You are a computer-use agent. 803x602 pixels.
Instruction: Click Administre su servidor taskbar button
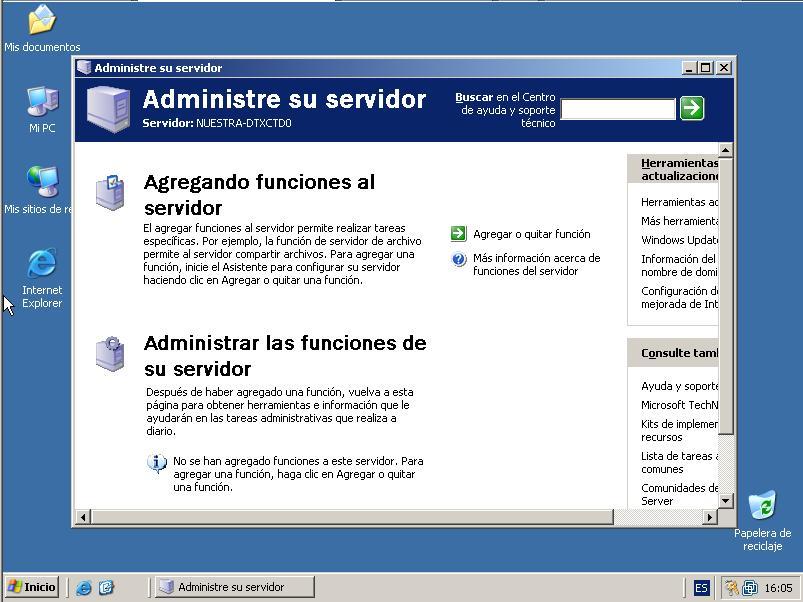pos(235,587)
